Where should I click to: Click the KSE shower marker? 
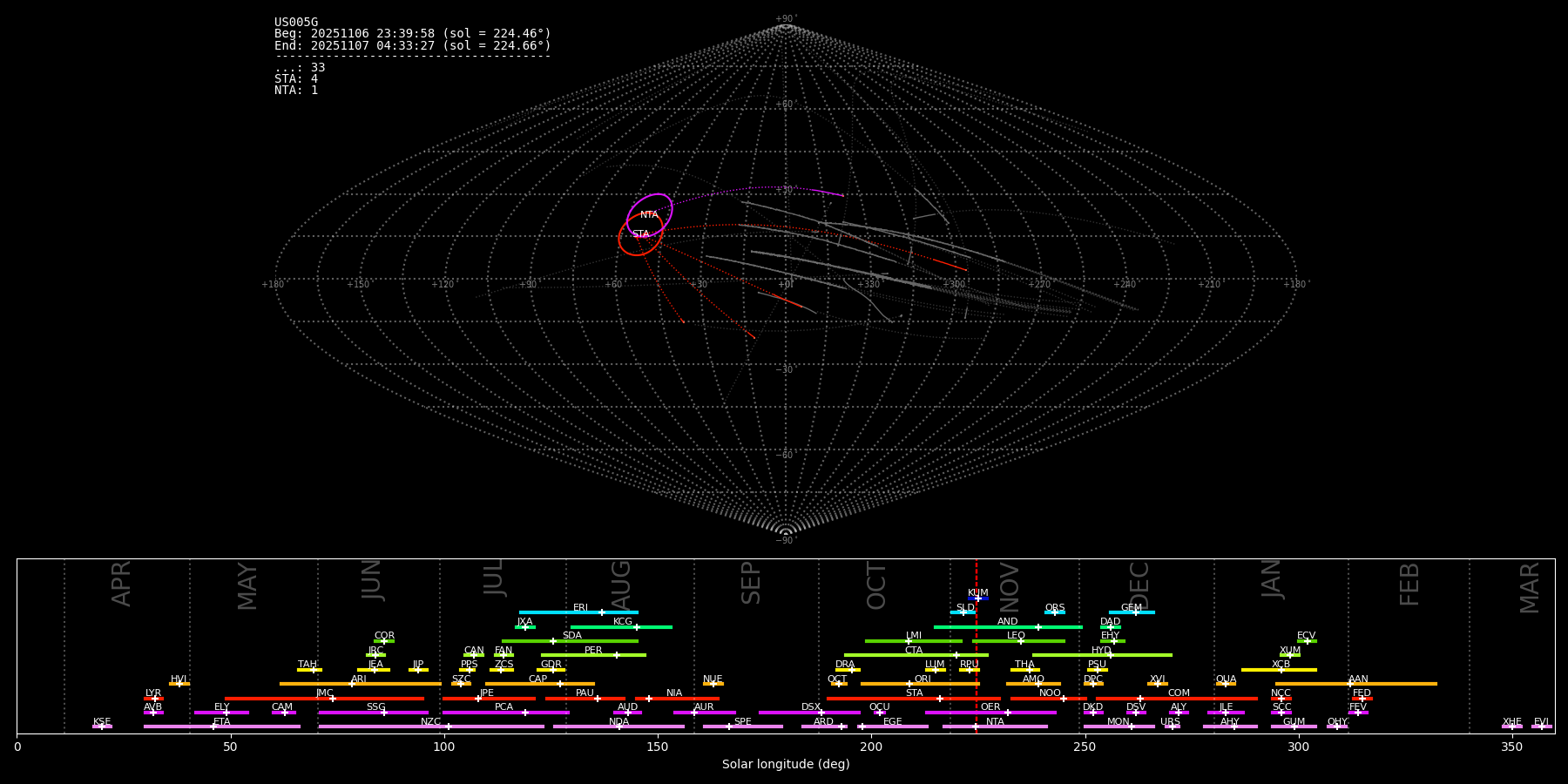tap(102, 727)
